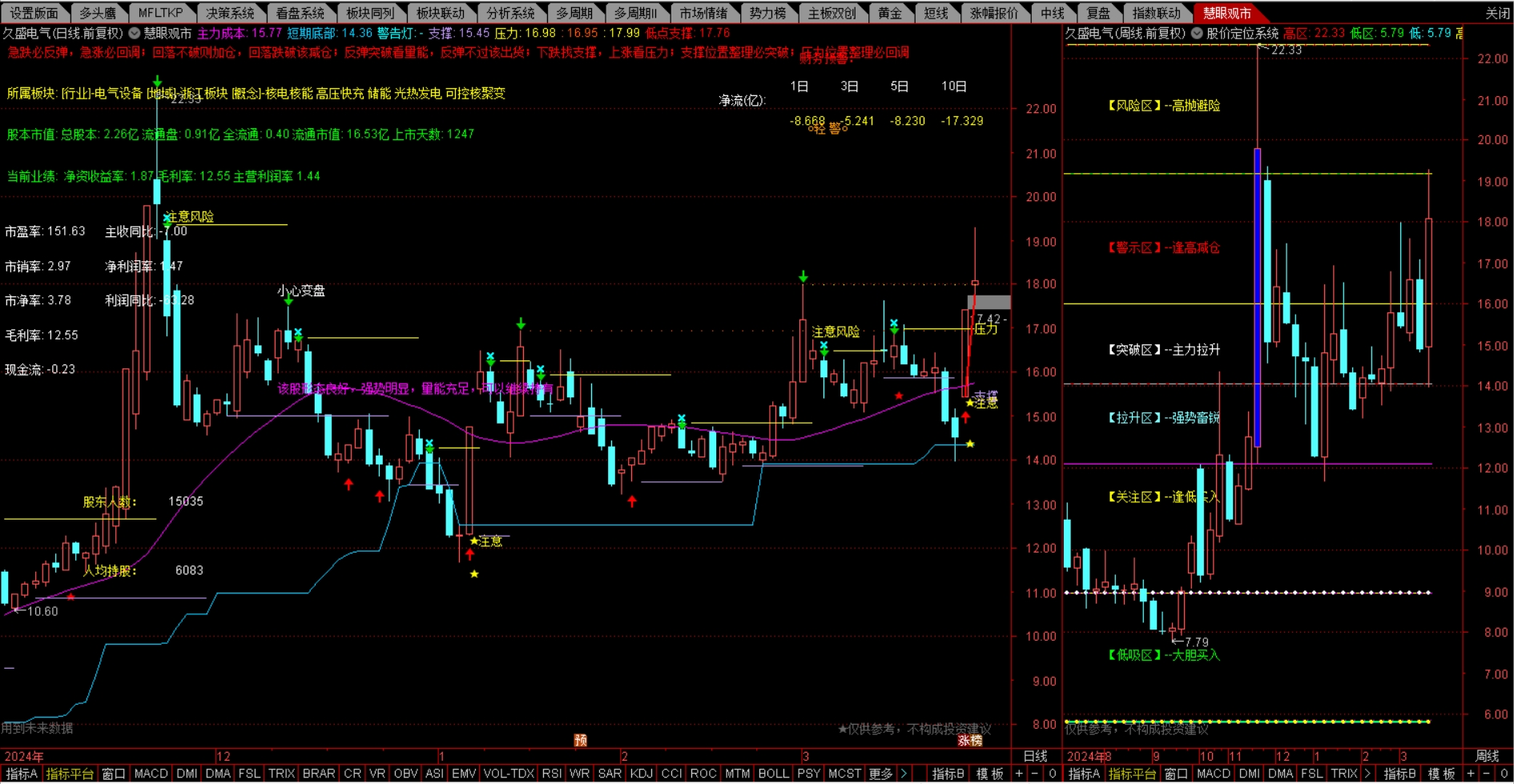The image size is (1514, 784).
Task: Select 指标A in the weekly chart bar
Action: [x=1084, y=774]
